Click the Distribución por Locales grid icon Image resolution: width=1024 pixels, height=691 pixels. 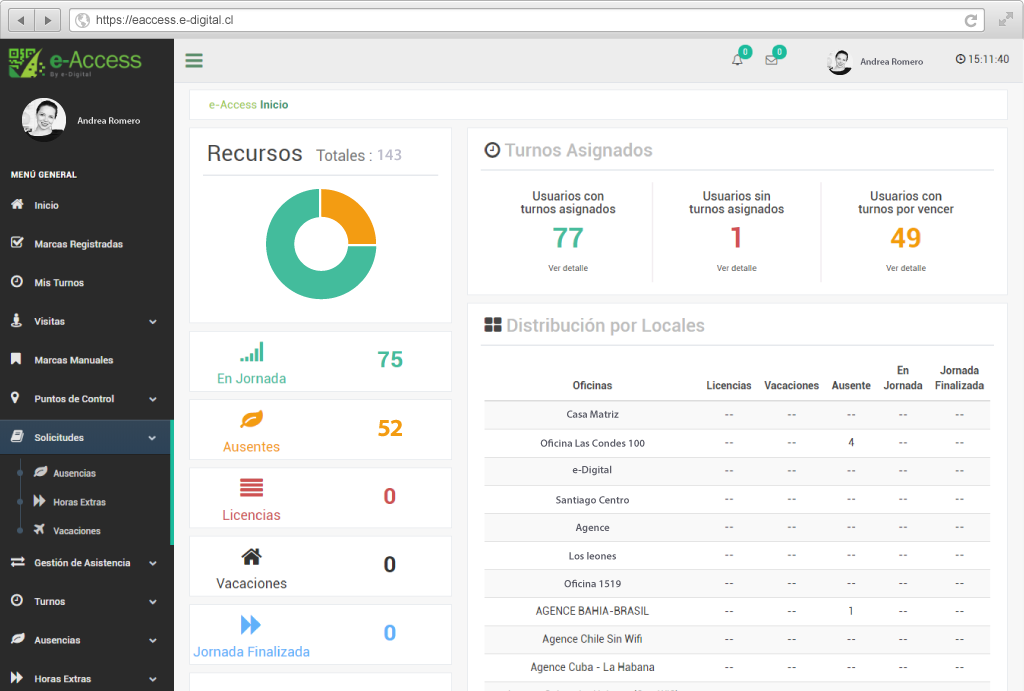tap(492, 324)
